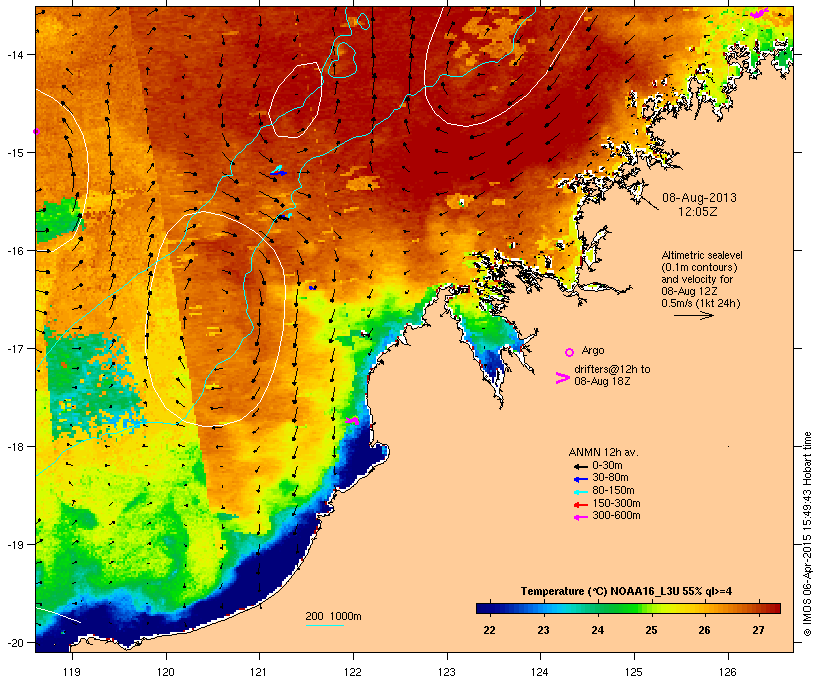Viewport: 820px width, 680px height.
Task: Click the '80-150m' depth label
Action: pyautogui.click(x=613, y=491)
